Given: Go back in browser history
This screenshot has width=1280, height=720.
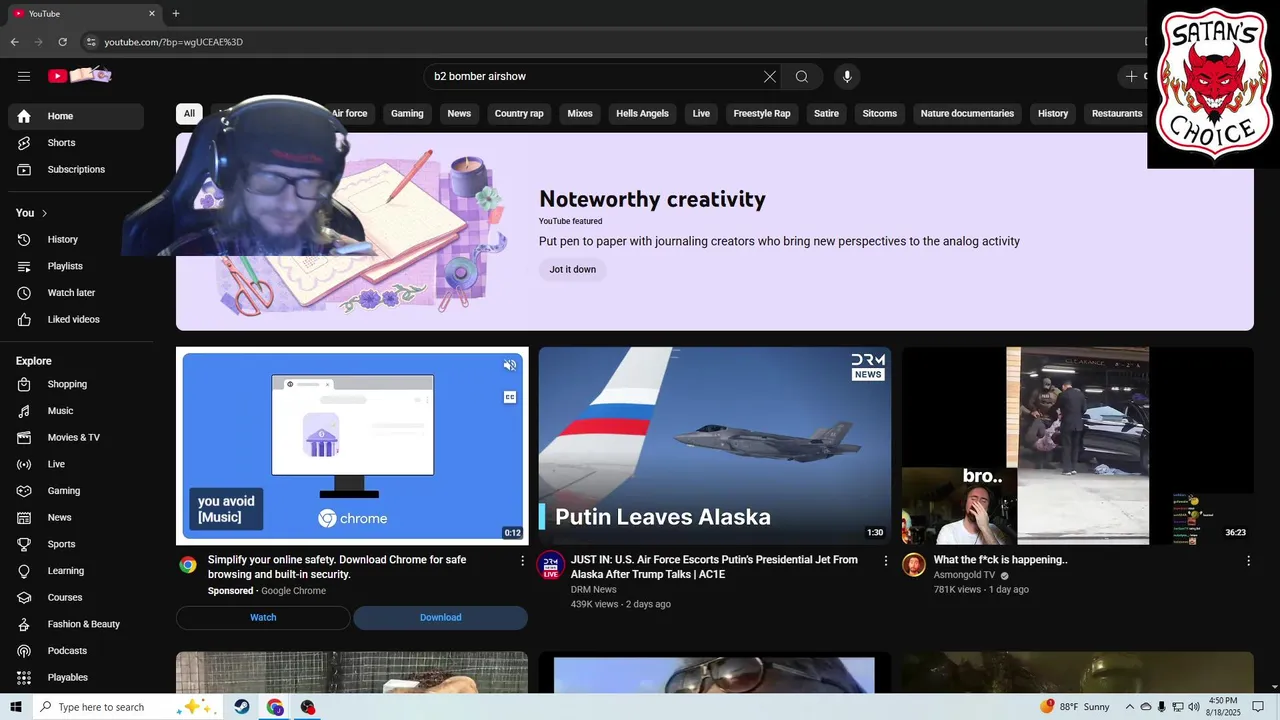Looking at the screenshot, I should coord(14,42).
